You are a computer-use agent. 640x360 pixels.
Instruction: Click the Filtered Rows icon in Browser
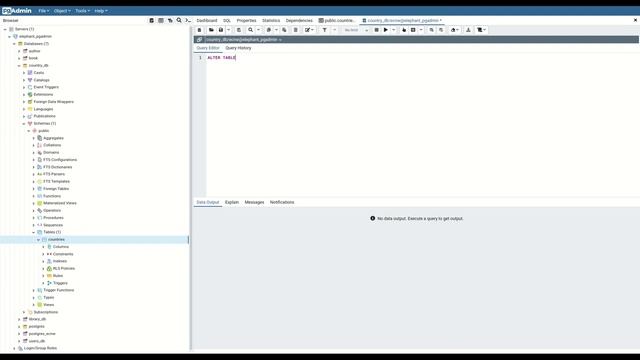170,20
